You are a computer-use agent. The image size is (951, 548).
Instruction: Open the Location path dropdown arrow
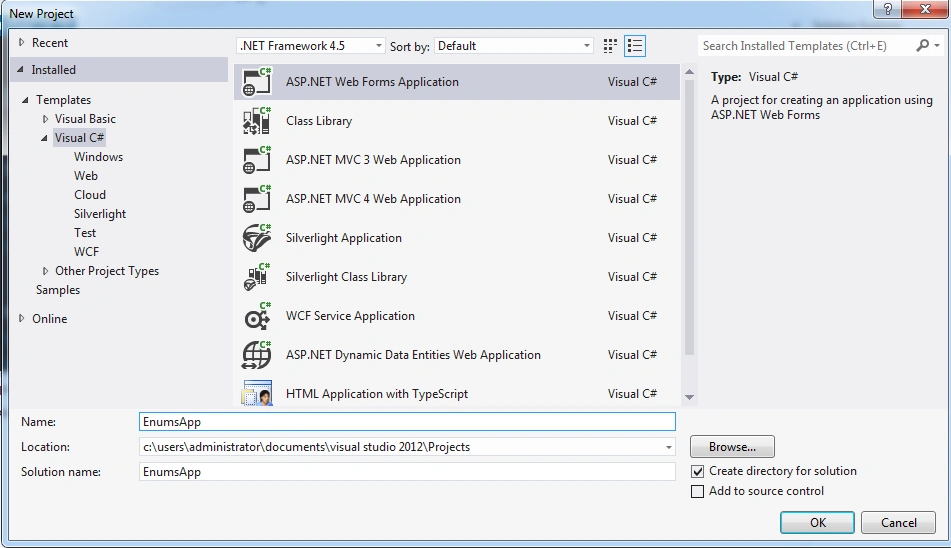click(668, 447)
